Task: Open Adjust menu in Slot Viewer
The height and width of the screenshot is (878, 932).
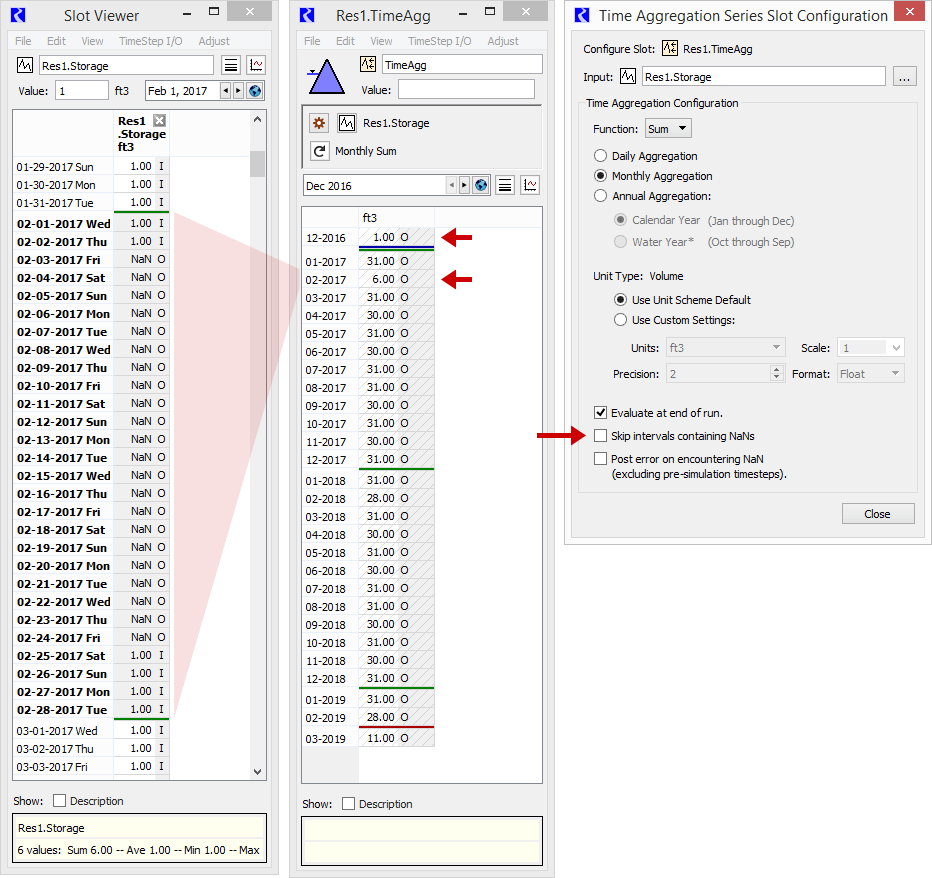Action: (x=214, y=41)
